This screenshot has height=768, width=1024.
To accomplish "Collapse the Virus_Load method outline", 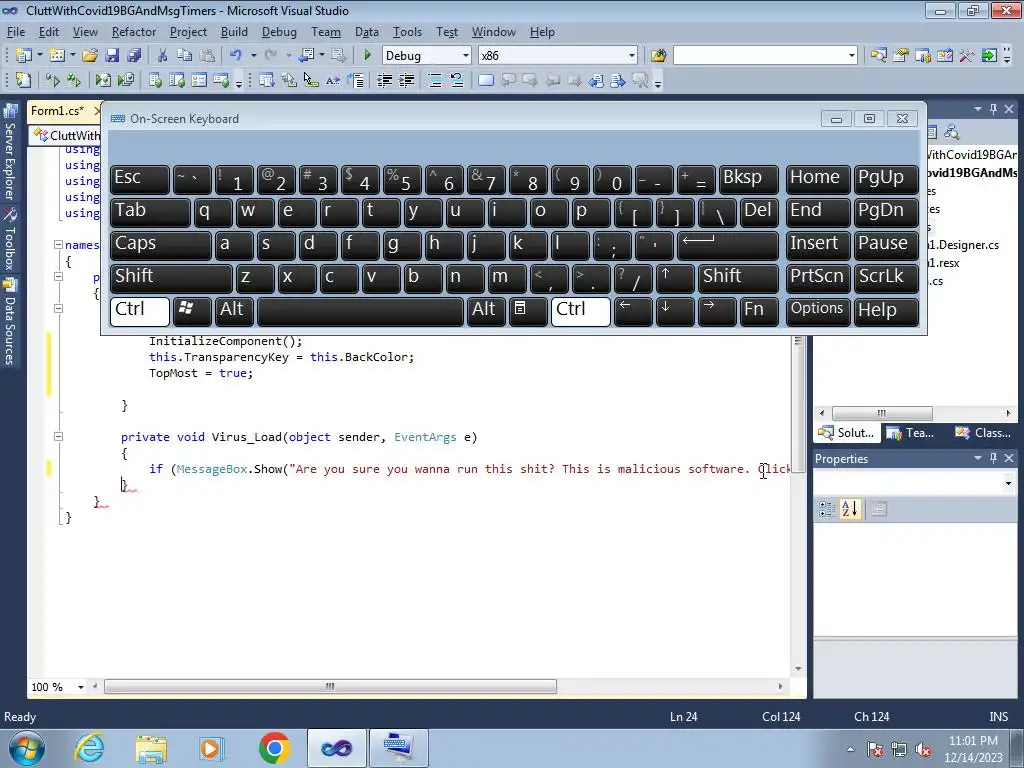I will coord(58,437).
